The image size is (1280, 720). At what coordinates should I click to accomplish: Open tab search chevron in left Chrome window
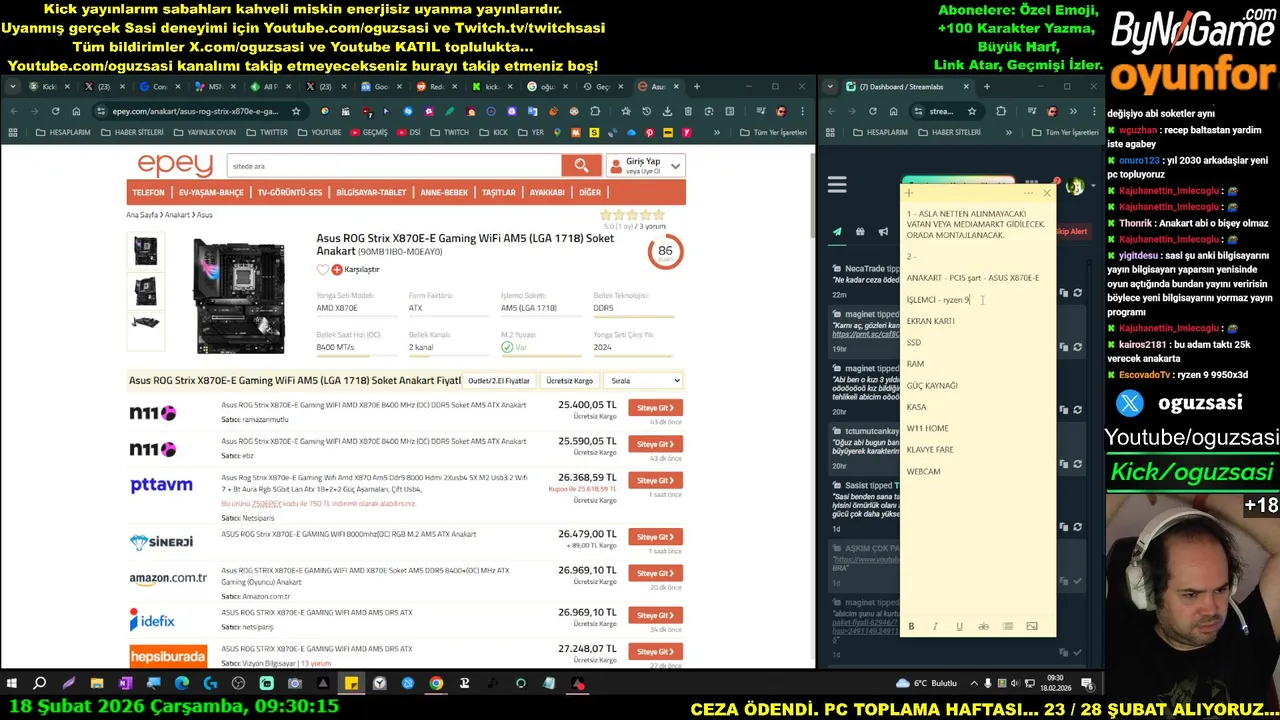point(13,87)
